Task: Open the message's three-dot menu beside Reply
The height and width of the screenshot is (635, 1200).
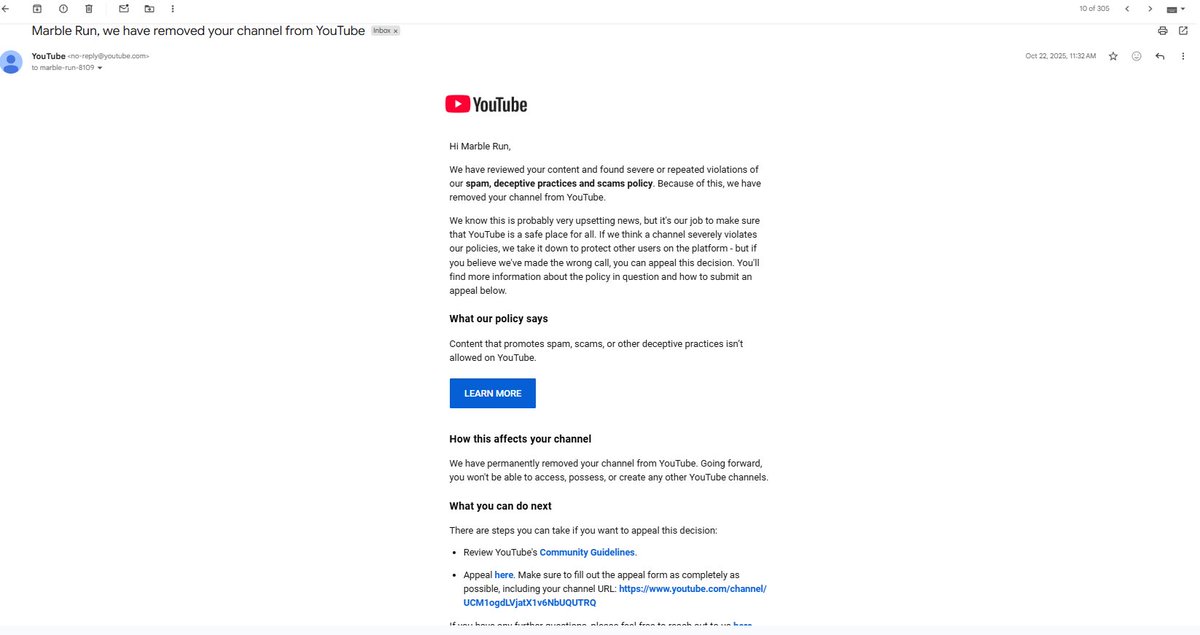Action: 1185,56
